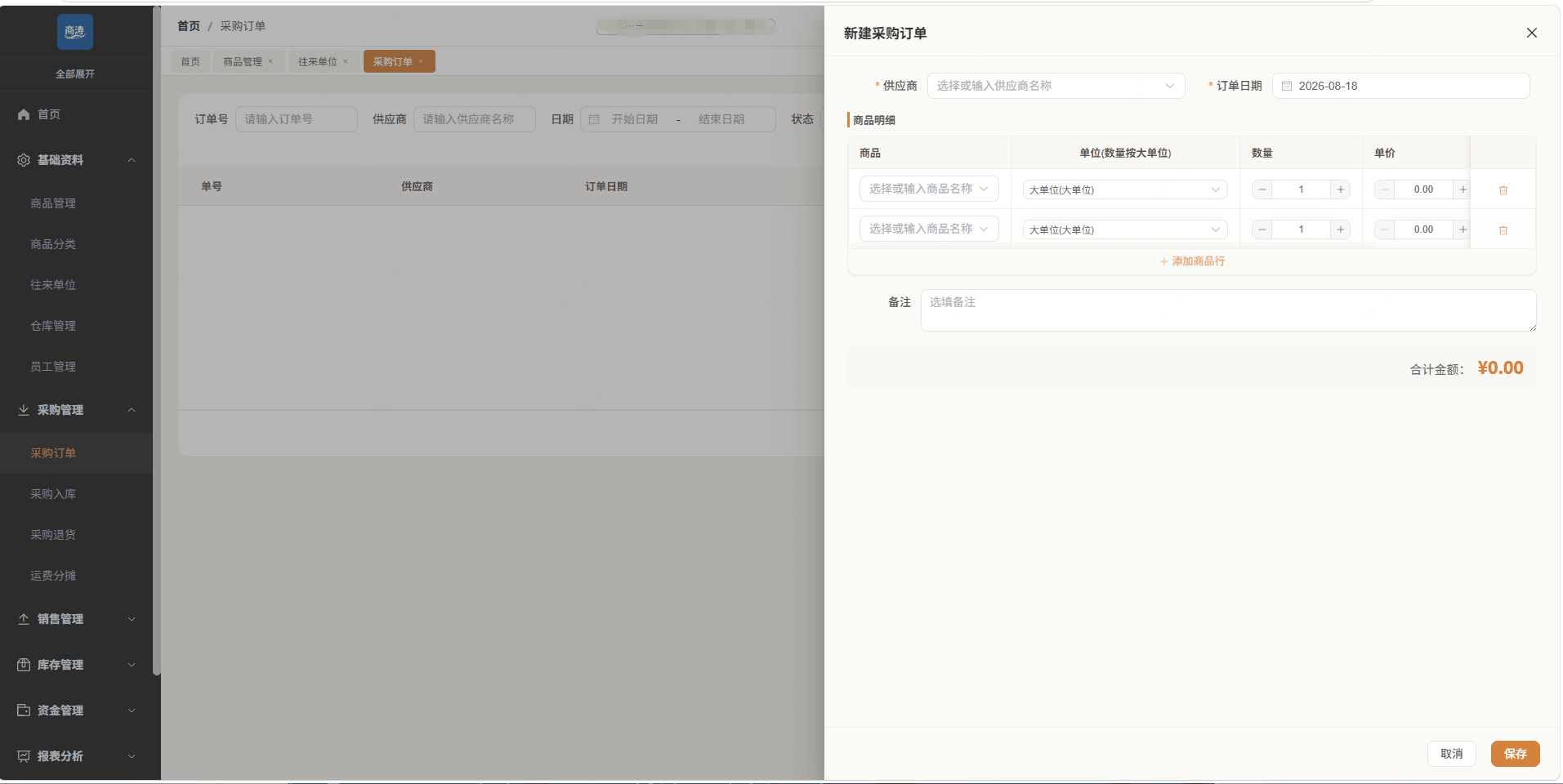This screenshot has width=1563, height=784.
Task: Close the 采购订单 tab with its x icon
Action: point(421,61)
